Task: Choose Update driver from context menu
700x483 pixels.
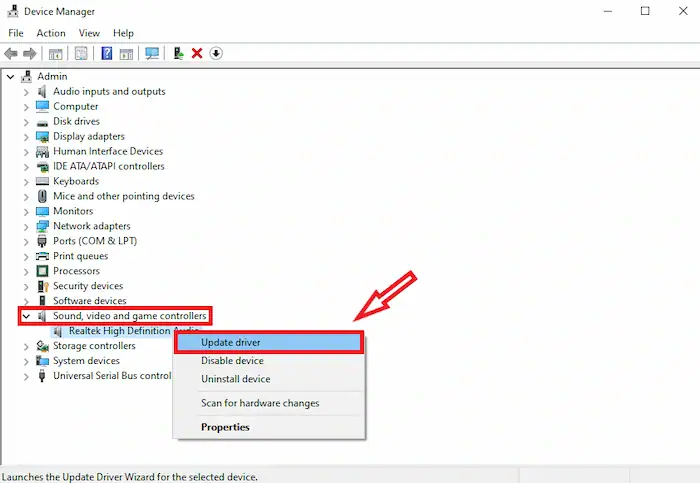Action: pyautogui.click(x=231, y=342)
